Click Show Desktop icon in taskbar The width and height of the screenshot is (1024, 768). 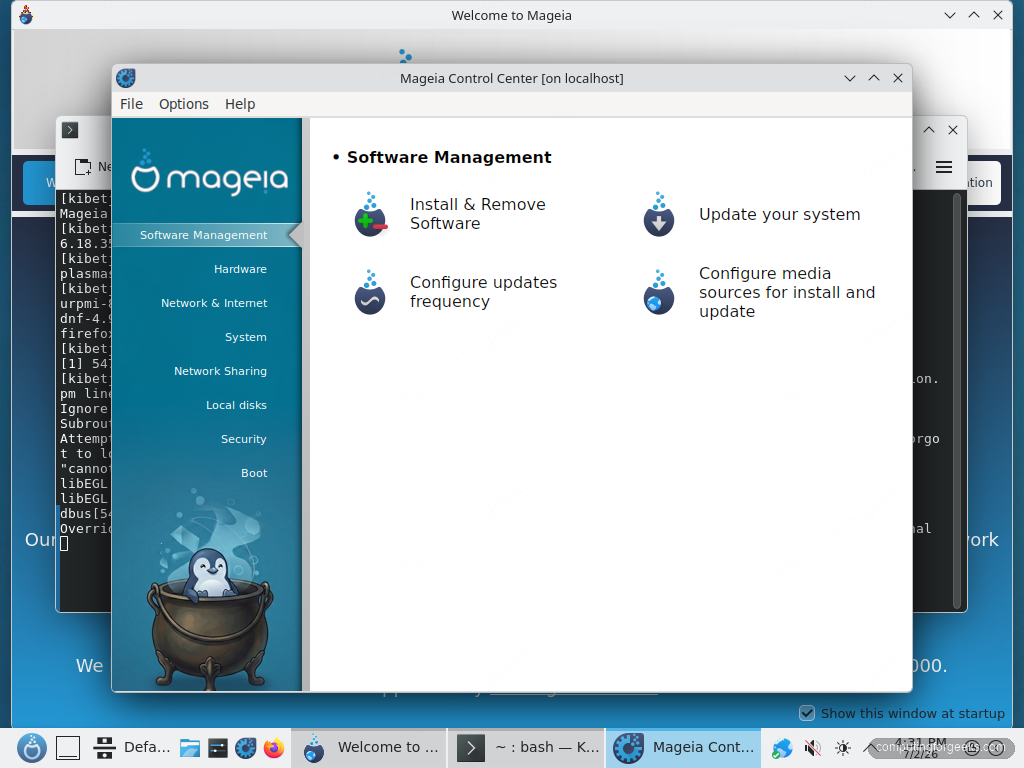pos(68,748)
